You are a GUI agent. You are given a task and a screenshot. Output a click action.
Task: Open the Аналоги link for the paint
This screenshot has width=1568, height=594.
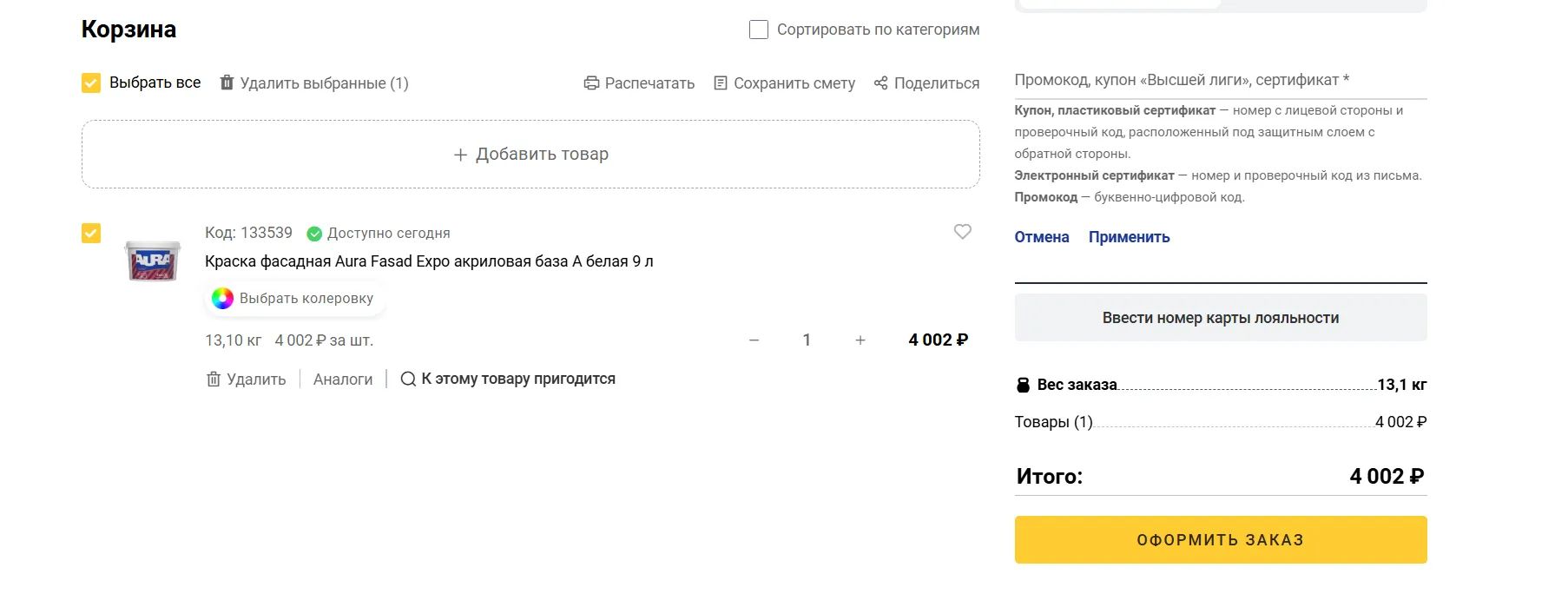tap(343, 379)
